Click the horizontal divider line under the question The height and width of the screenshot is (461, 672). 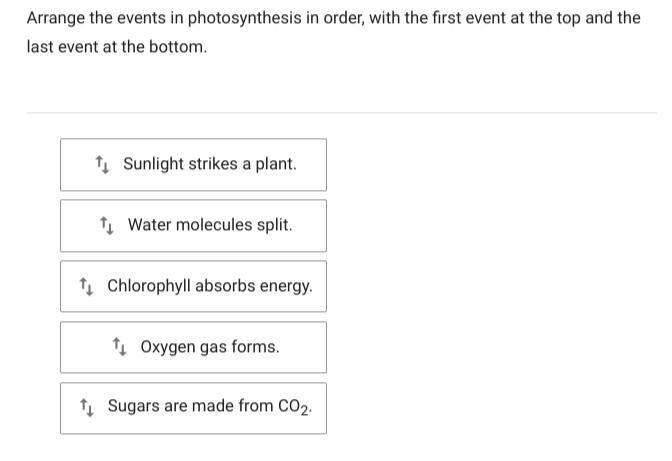pyautogui.click(x=340, y=113)
